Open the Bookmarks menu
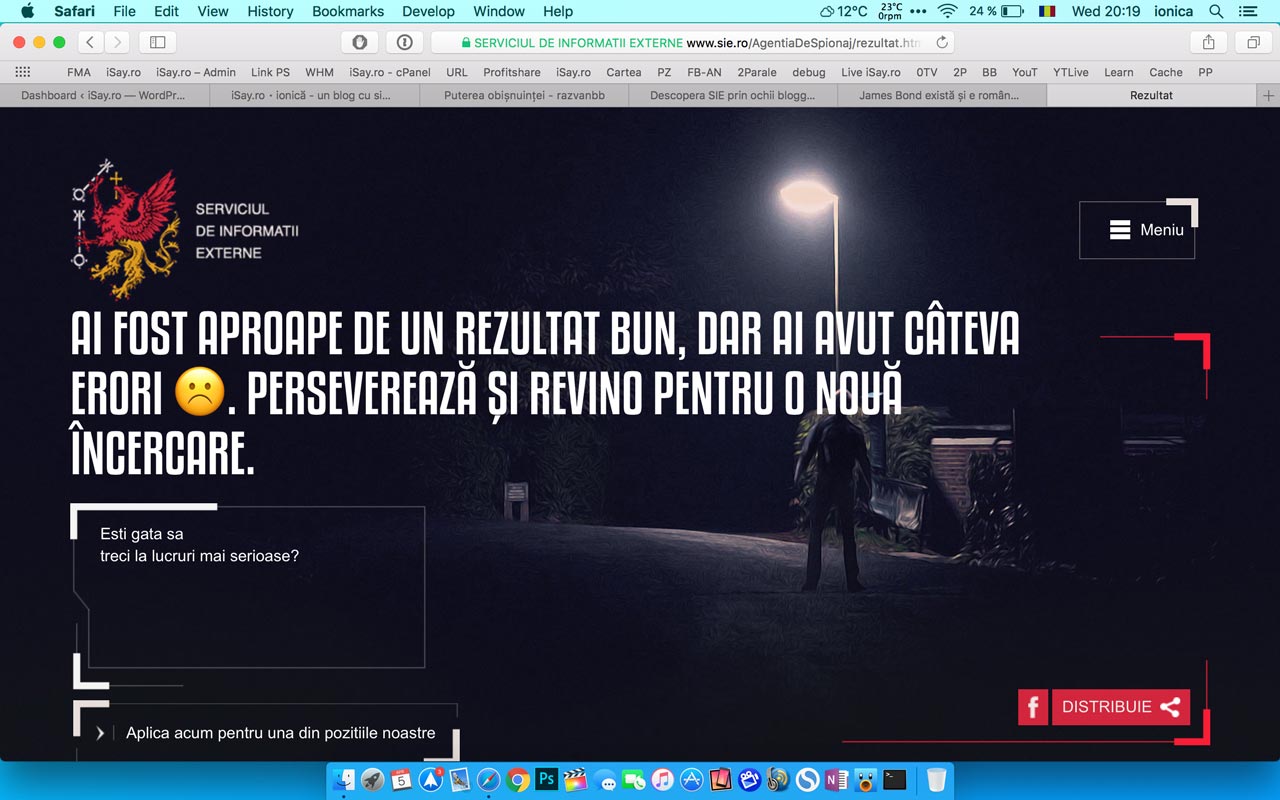This screenshot has width=1280, height=800. 348,11
